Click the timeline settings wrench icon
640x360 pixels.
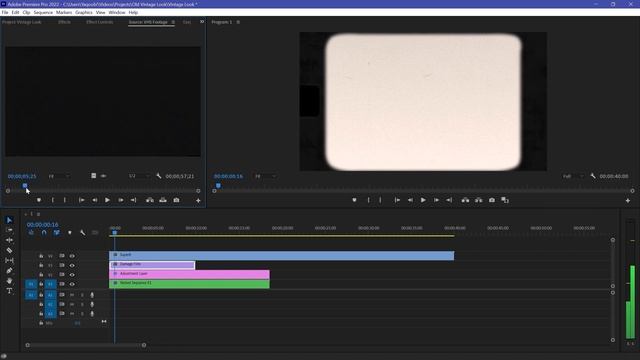(82, 233)
